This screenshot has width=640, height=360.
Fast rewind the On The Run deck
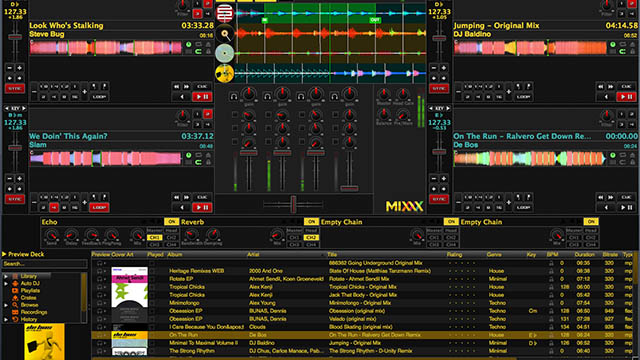(x=600, y=197)
